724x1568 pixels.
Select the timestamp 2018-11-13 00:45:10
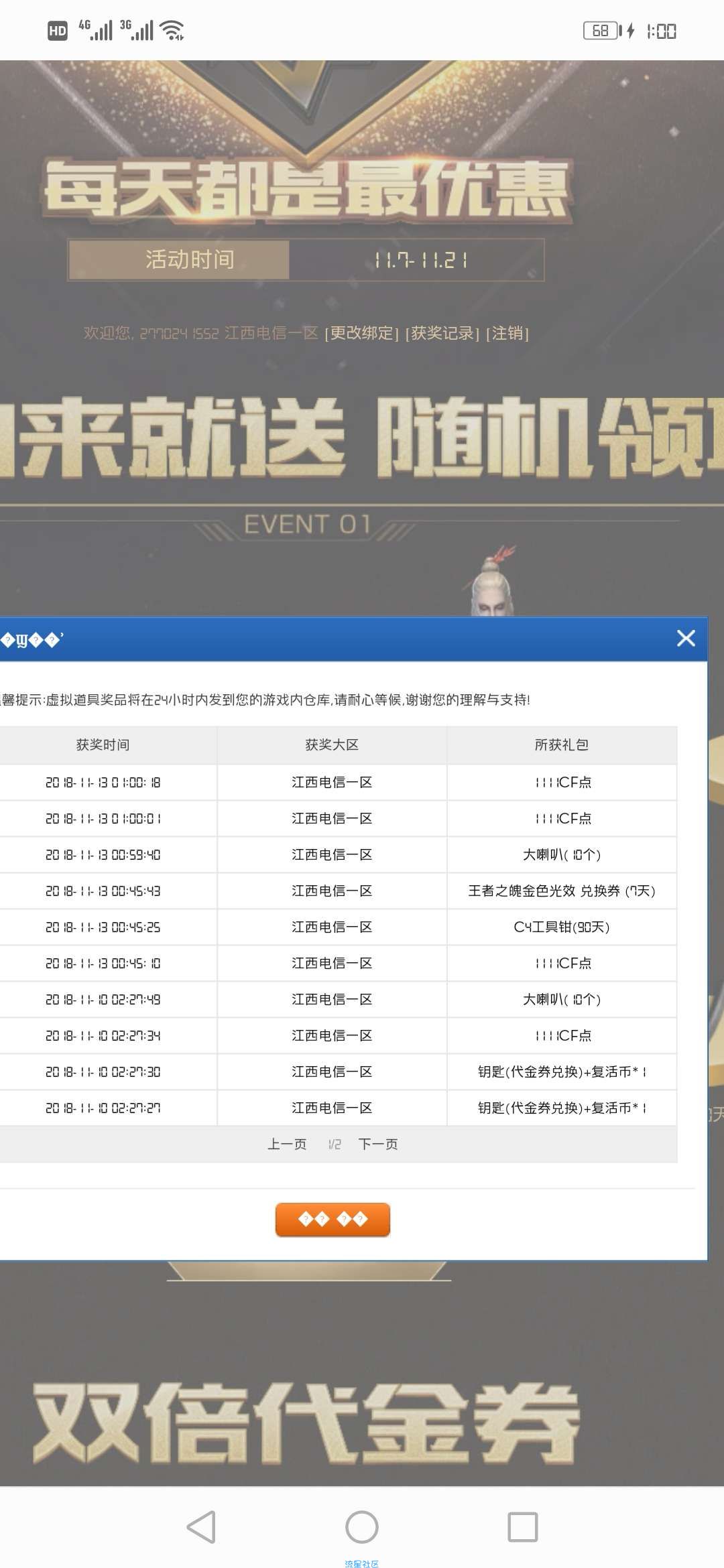pyautogui.click(x=103, y=963)
